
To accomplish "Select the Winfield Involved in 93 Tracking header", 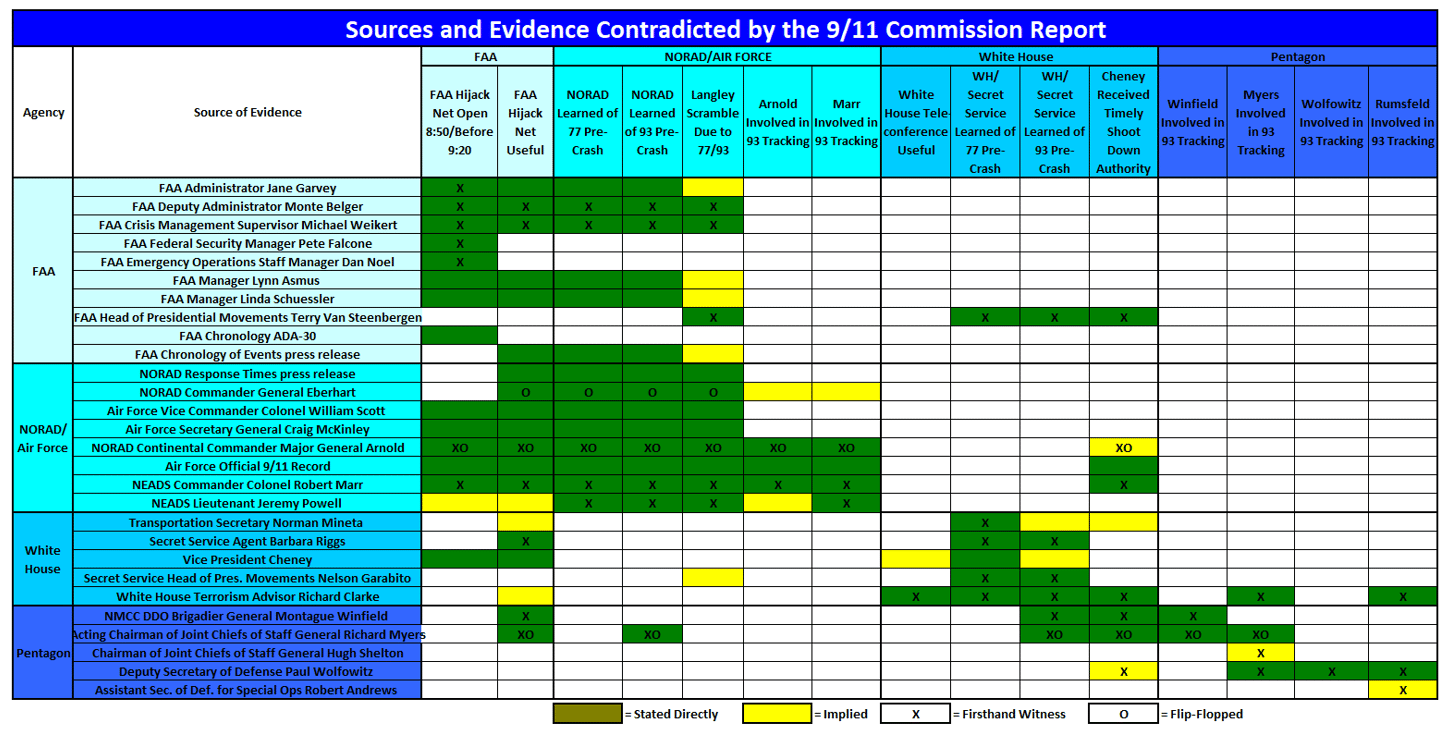I will click(x=1193, y=122).
